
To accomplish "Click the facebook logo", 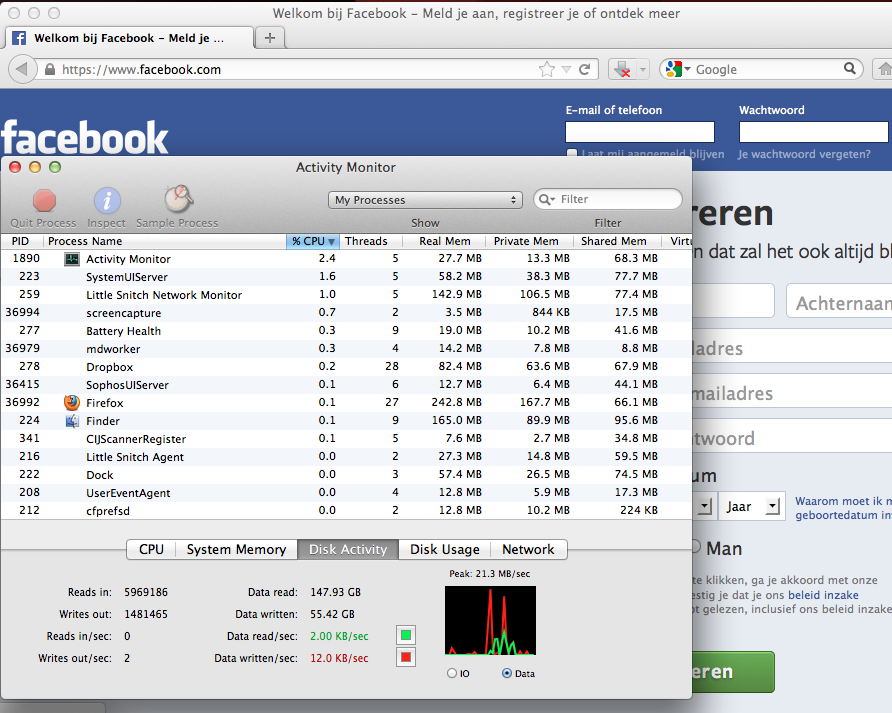I will (85, 137).
